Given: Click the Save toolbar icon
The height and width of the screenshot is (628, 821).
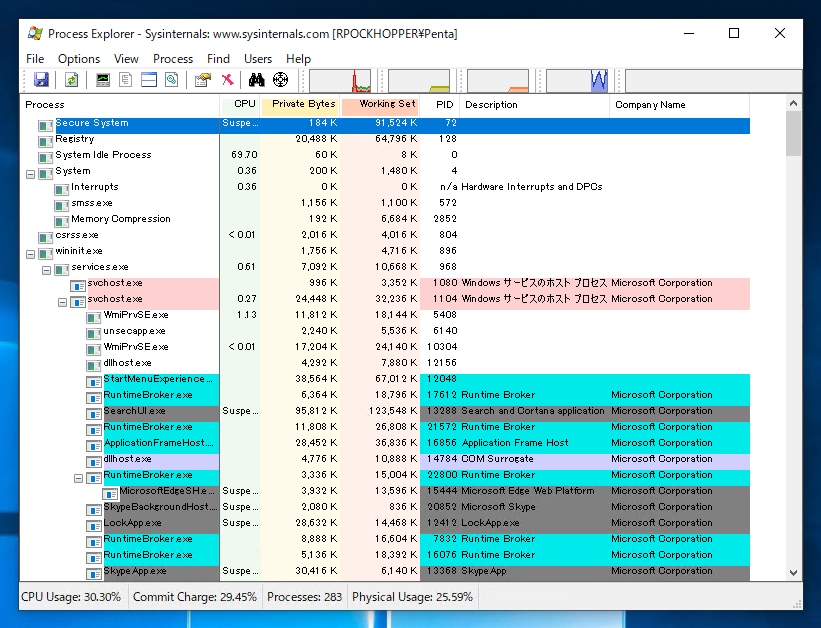Looking at the screenshot, I should tap(41, 79).
